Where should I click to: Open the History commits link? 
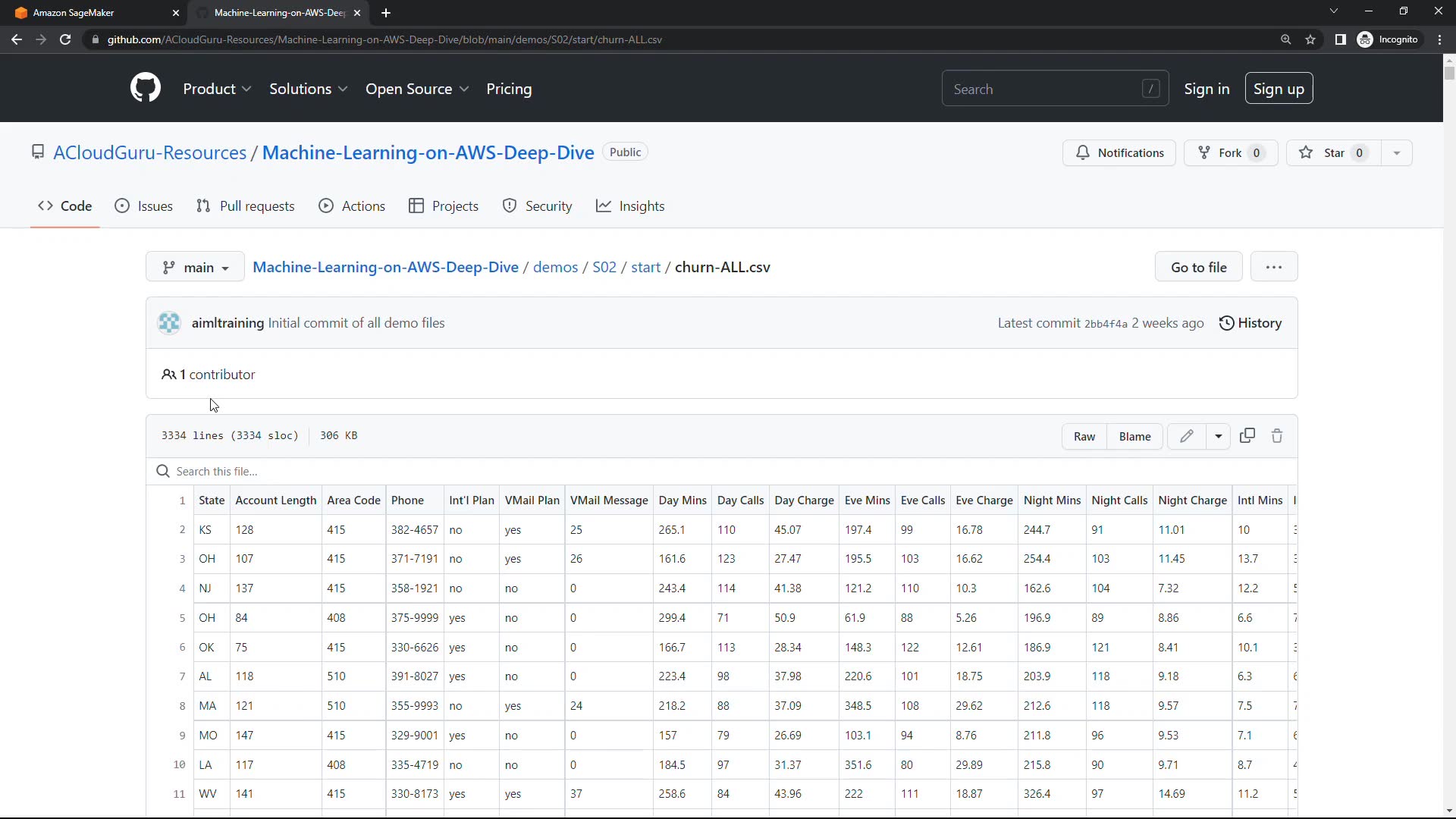(x=1250, y=323)
